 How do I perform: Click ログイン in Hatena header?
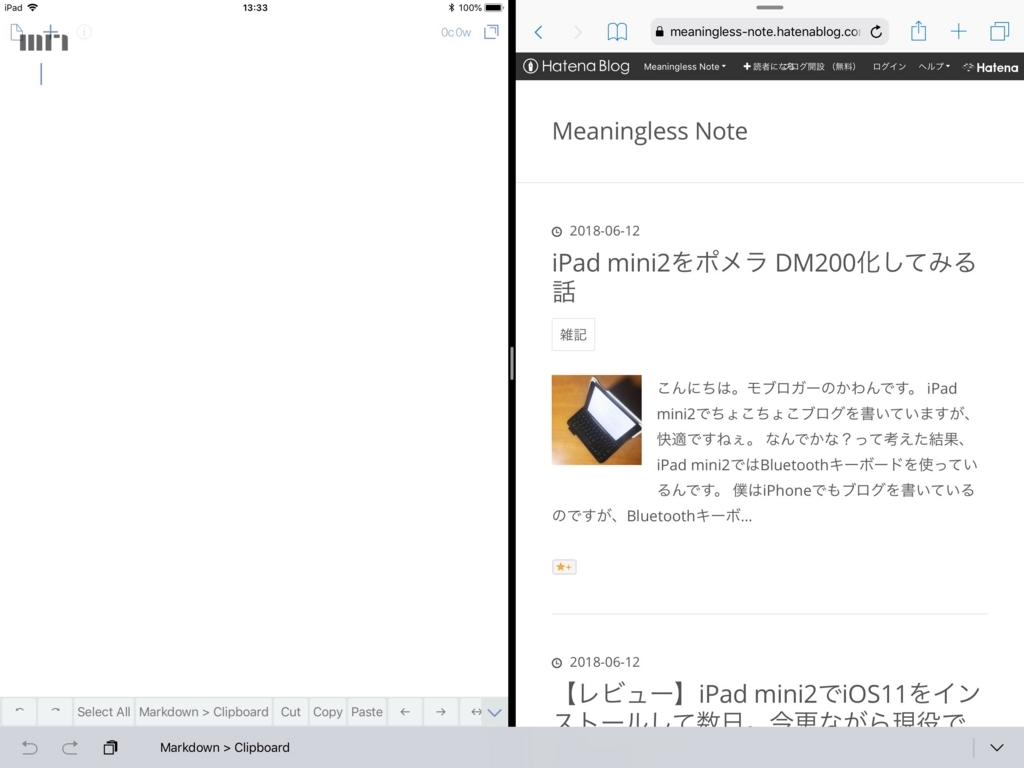tap(889, 67)
